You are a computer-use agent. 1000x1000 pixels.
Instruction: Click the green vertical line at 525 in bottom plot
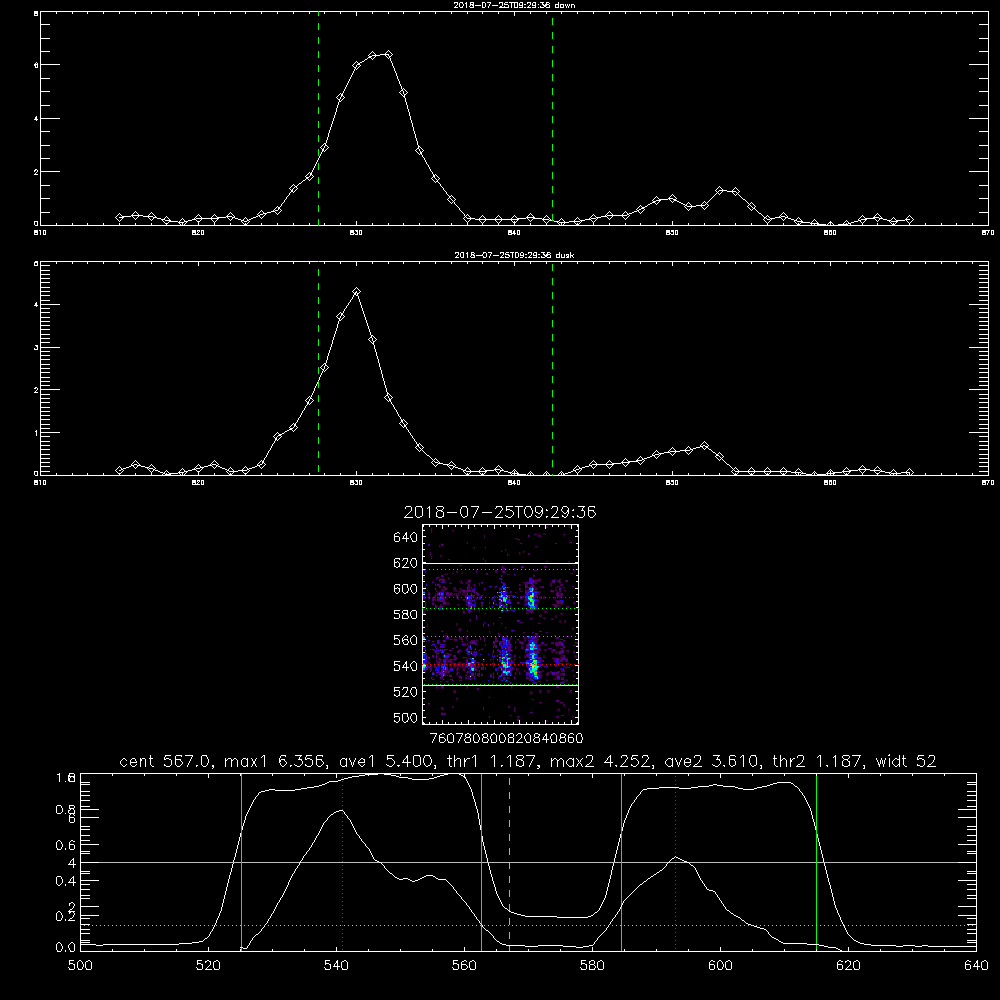pyautogui.click(x=241, y=861)
